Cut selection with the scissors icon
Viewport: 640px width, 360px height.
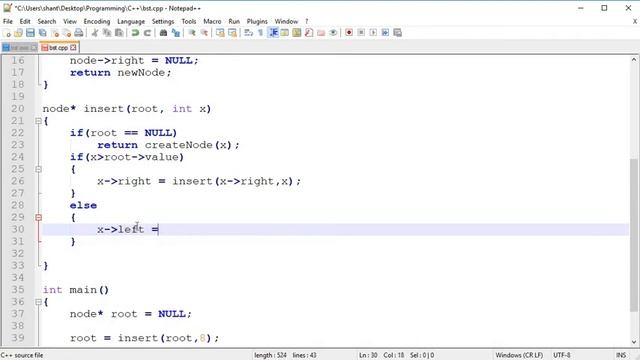[x=95, y=33]
